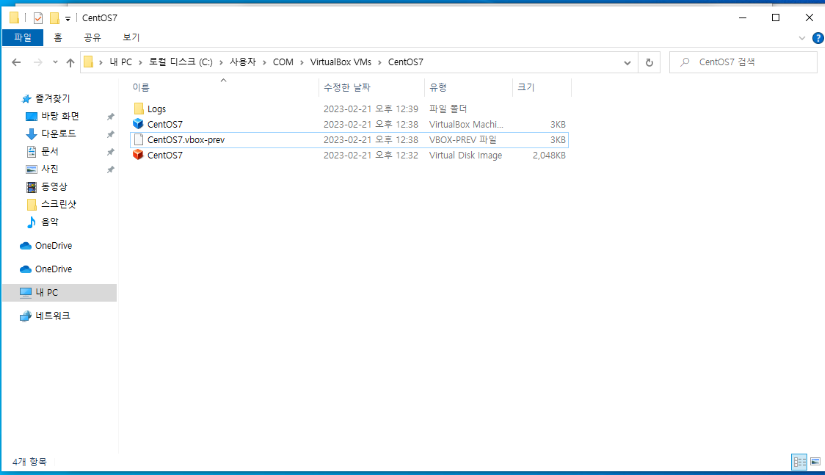Select the Logs folder icon
The image size is (825, 475).
pos(138,109)
